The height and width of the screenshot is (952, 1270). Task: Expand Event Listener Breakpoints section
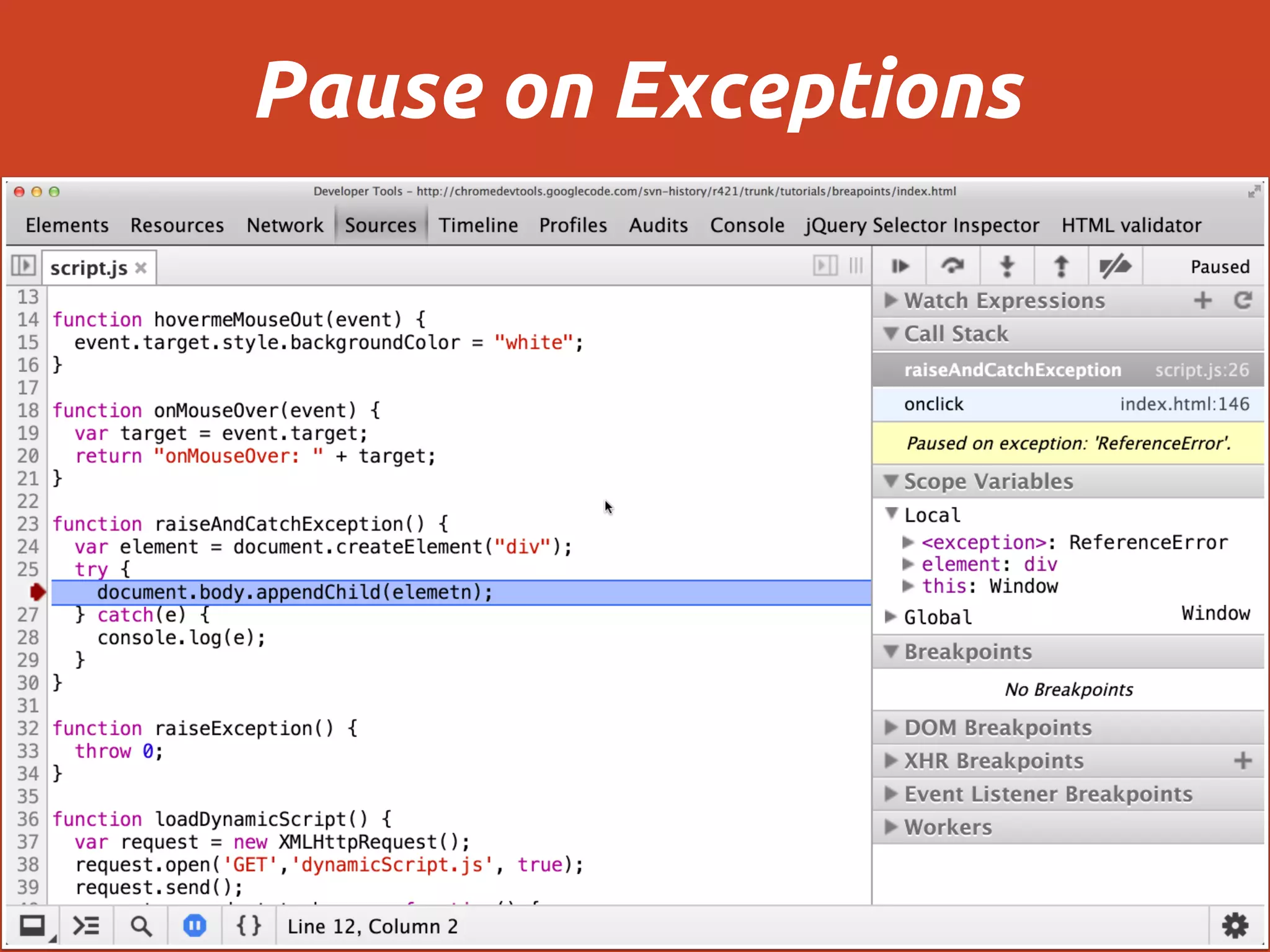(891, 793)
